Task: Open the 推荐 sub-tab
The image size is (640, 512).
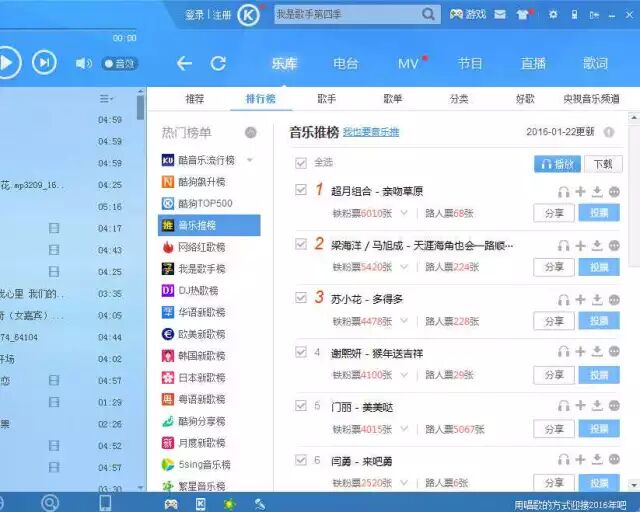Action: tap(195, 99)
